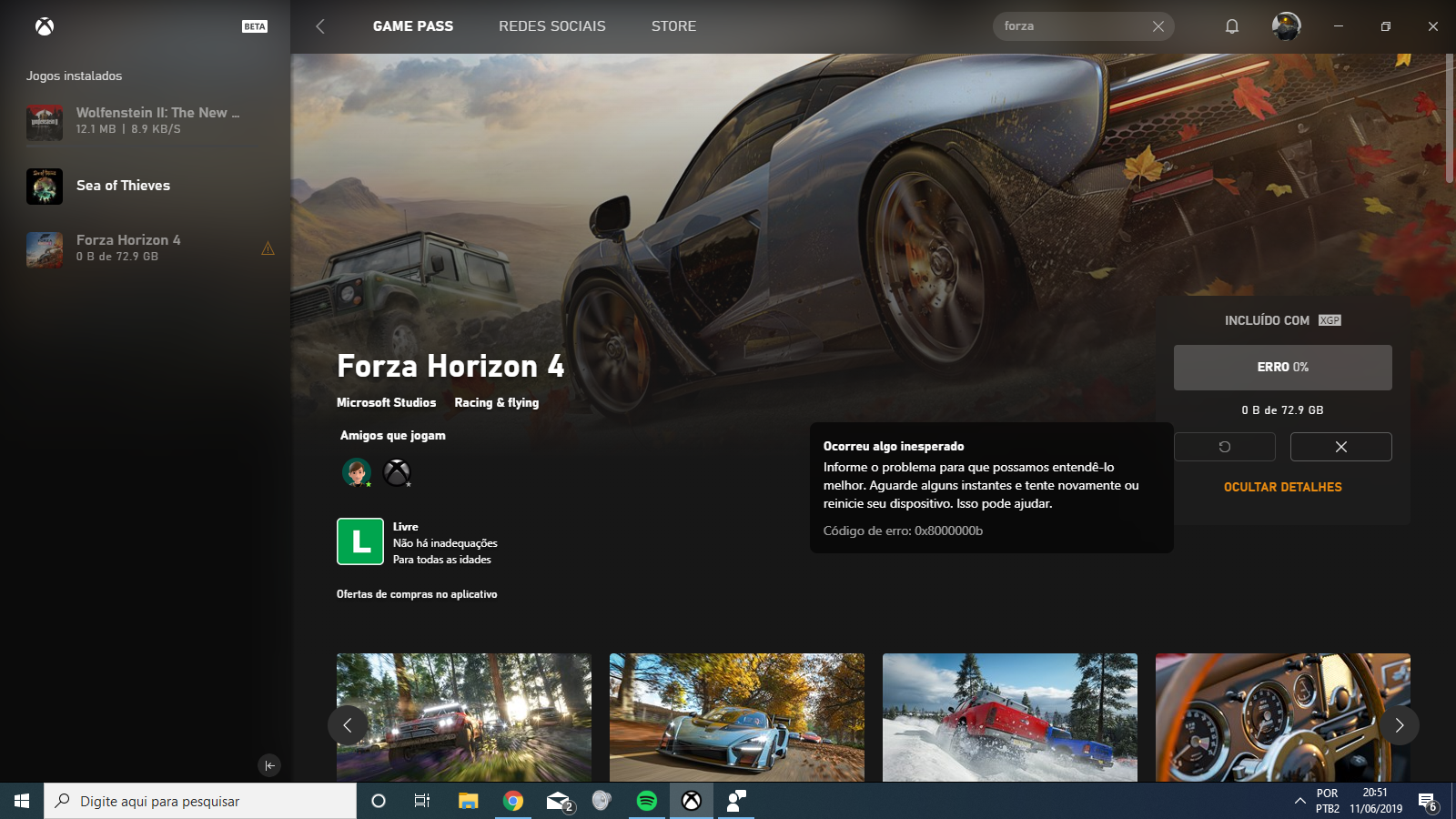Viewport: 1456px width, 819px height.
Task: Click the BETA badge in the sidebar
Action: (255, 26)
